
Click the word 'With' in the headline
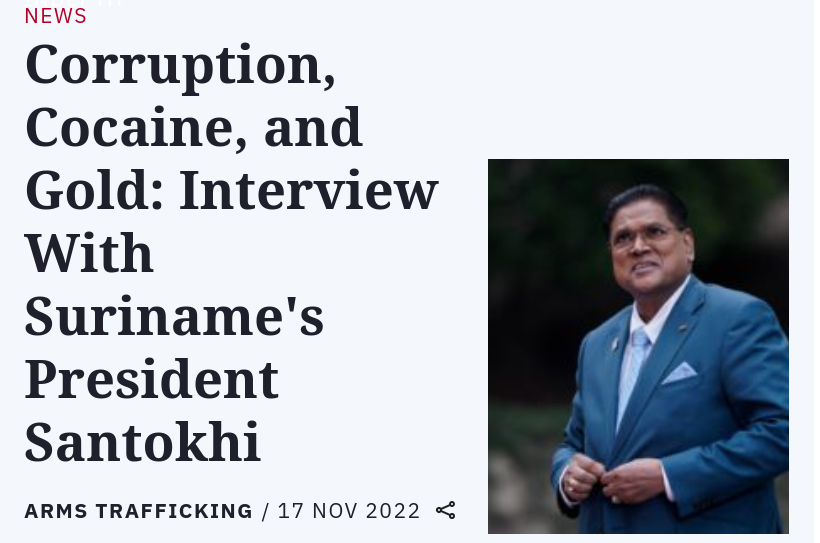(89, 254)
